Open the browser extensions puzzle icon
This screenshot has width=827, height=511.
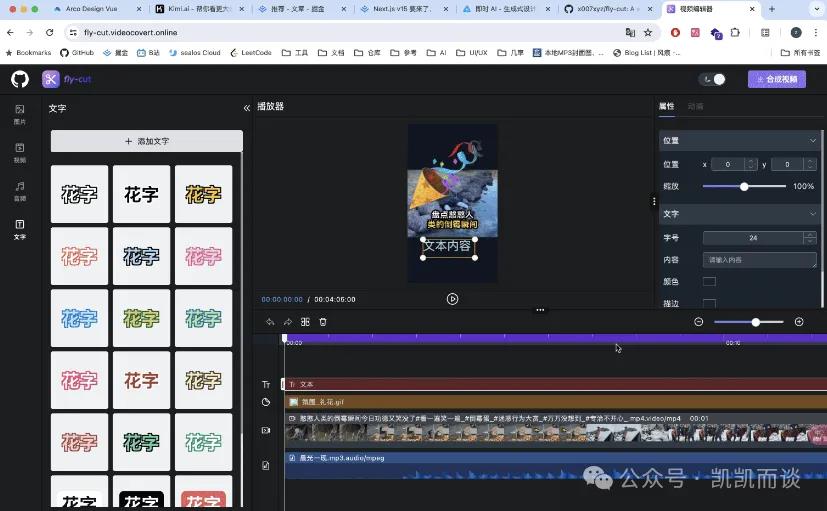(735, 33)
